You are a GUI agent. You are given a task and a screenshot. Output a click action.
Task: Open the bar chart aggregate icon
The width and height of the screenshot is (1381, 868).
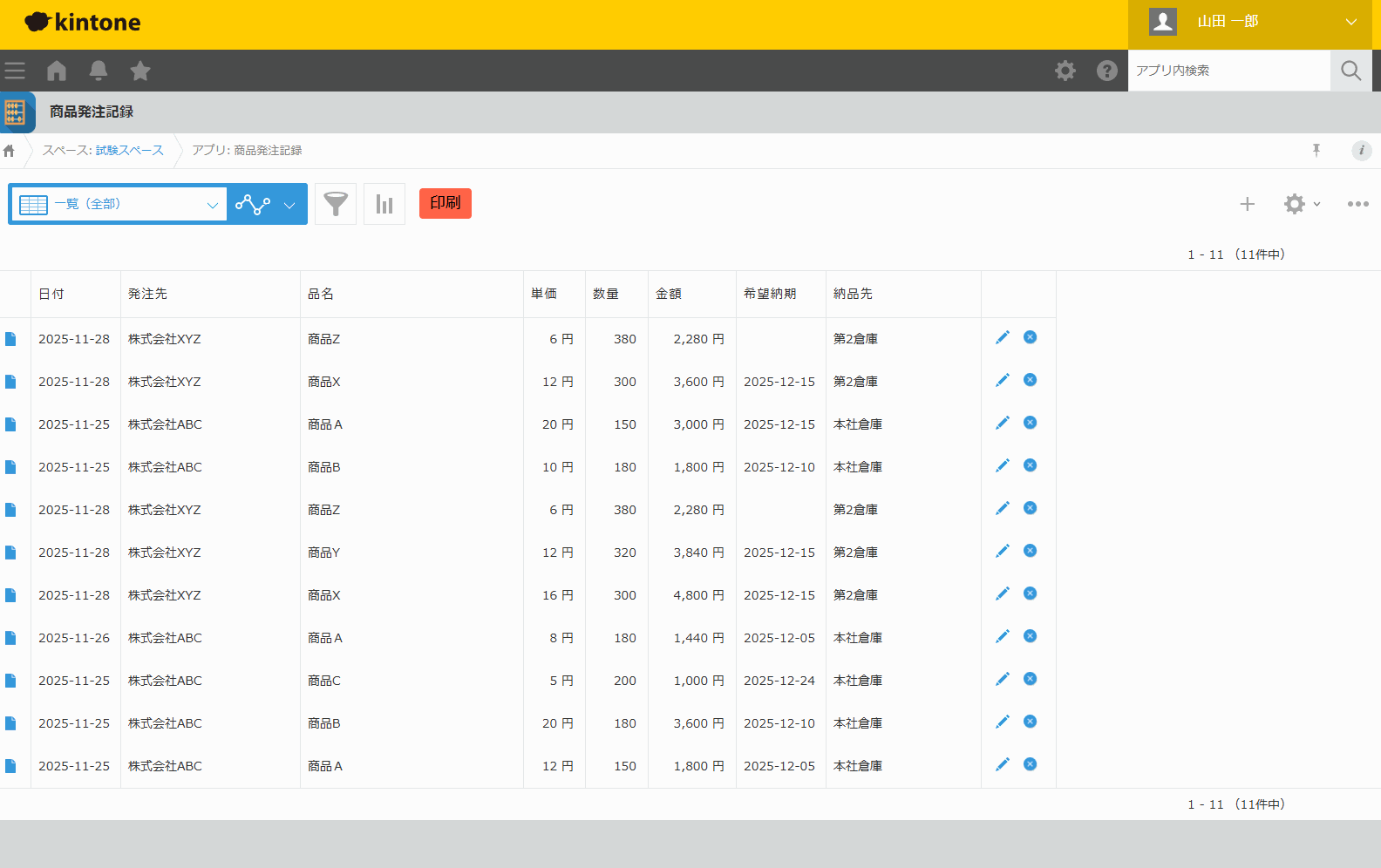(384, 204)
